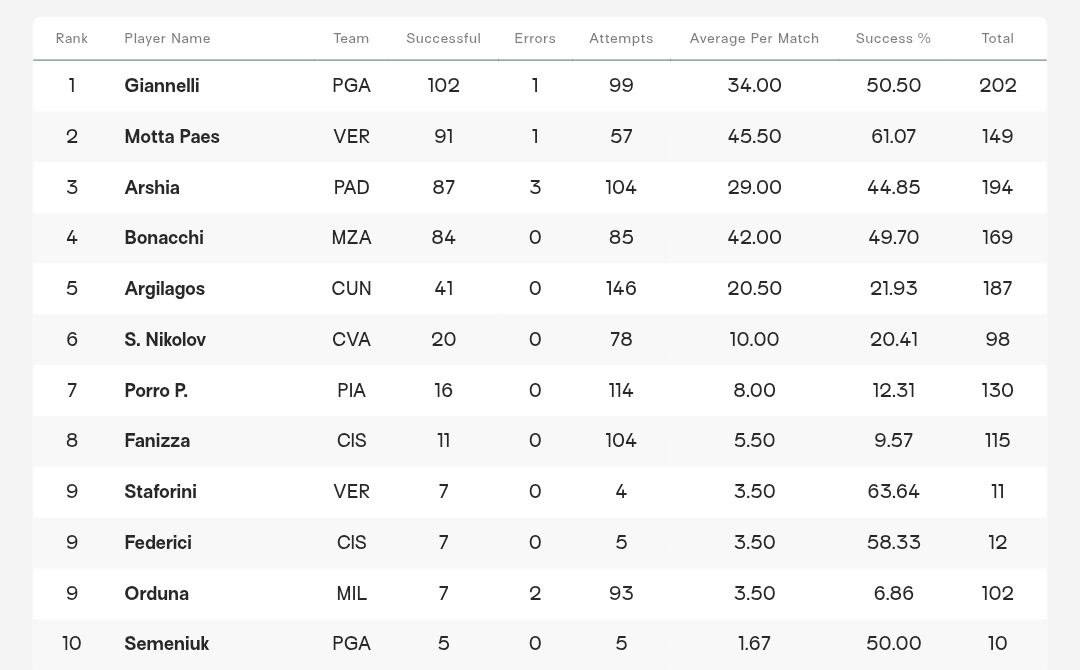Viewport: 1080px width, 670px height.
Task: Sort table by Rank column header
Action: 72,39
